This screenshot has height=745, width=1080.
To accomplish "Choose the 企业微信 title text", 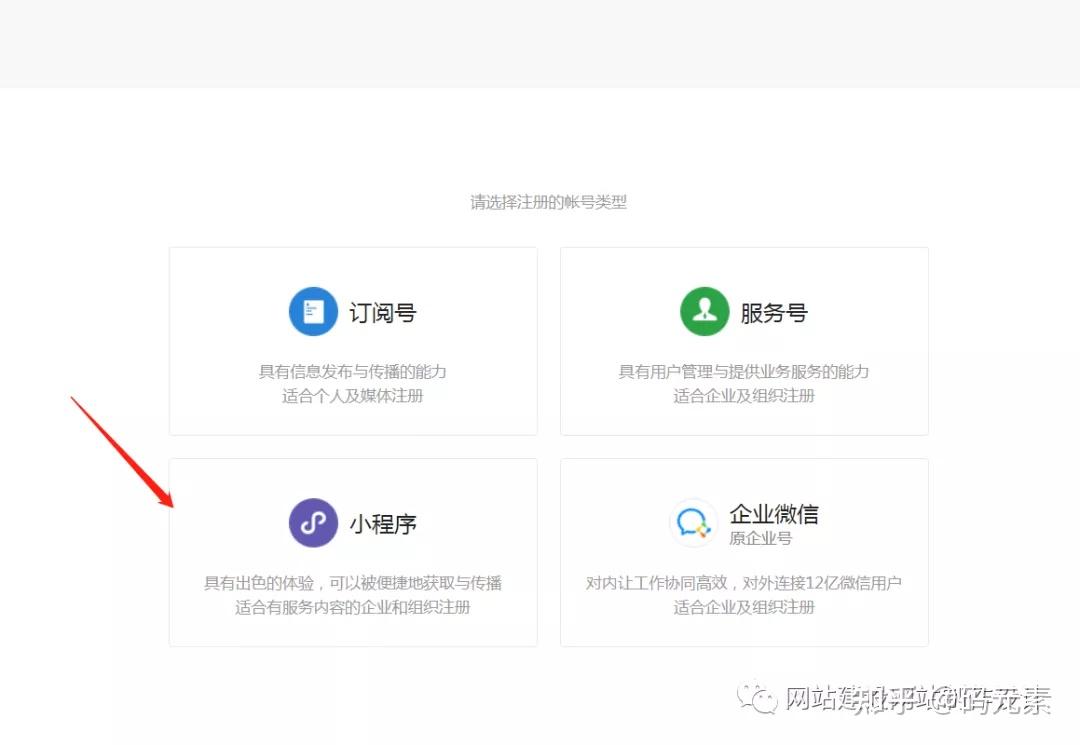I will 774,514.
